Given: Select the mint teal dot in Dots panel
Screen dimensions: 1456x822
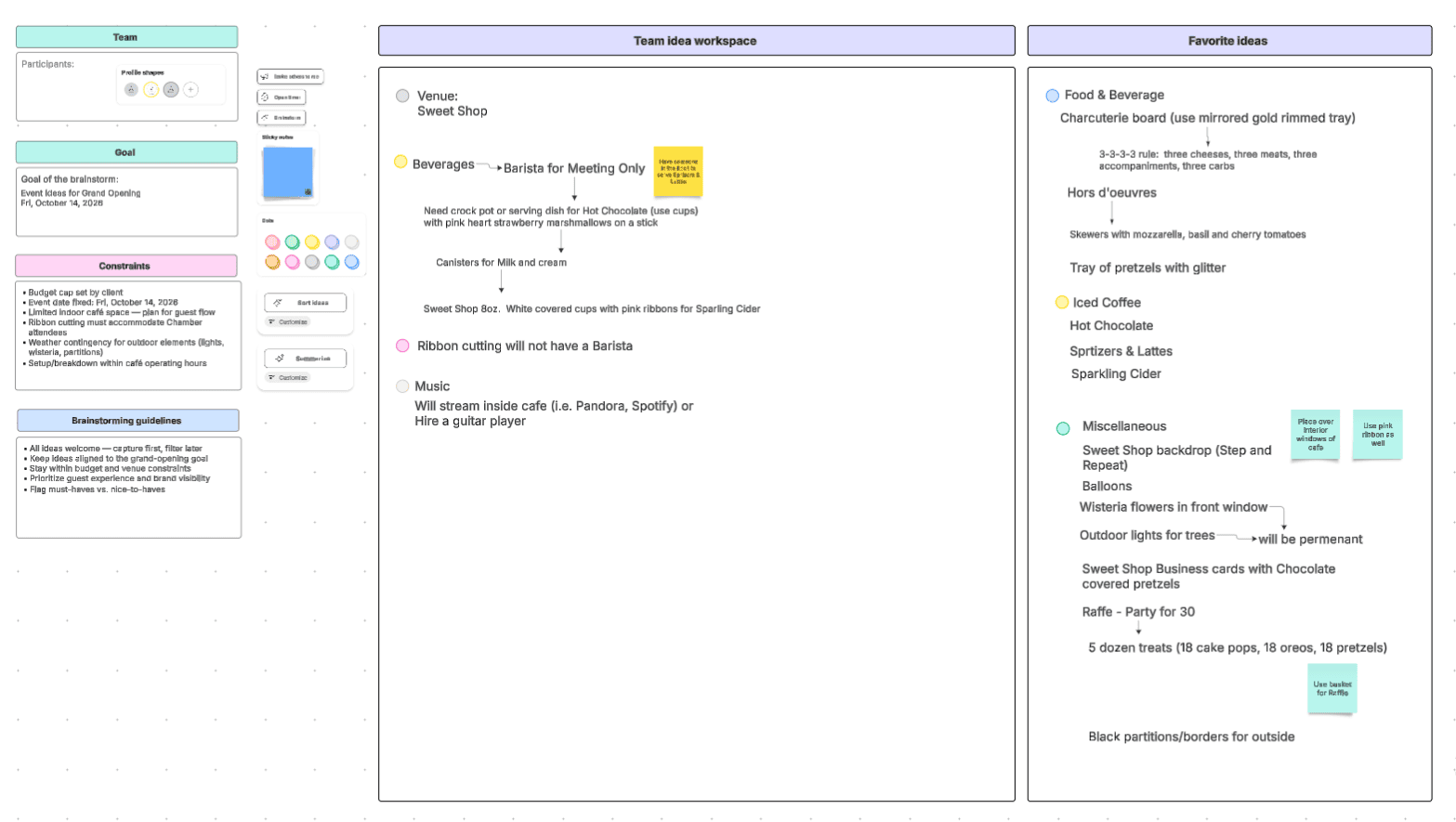Looking at the screenshot, I should tap(332, 262).
